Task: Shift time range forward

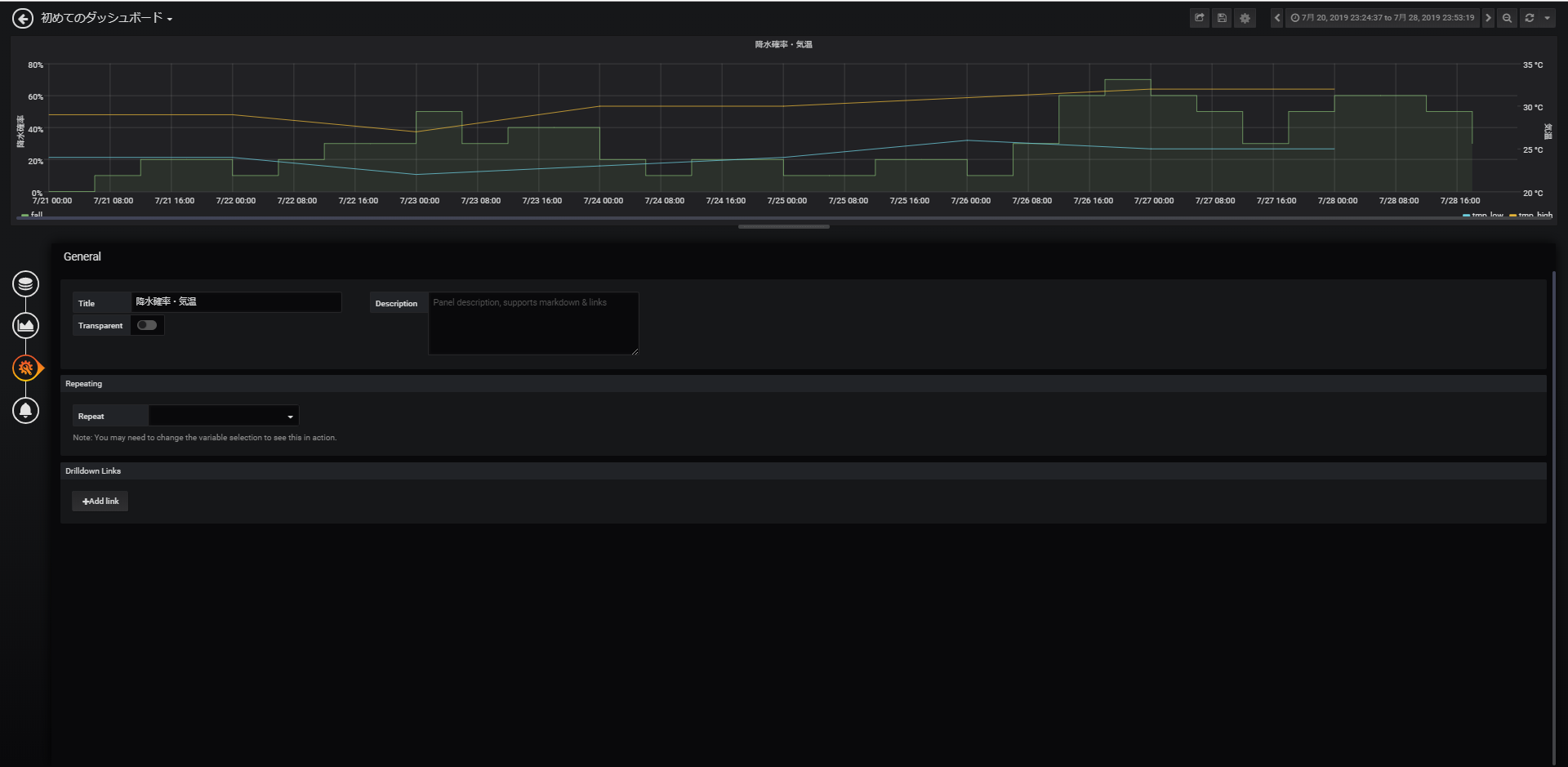Action: tap(1488, 18)
